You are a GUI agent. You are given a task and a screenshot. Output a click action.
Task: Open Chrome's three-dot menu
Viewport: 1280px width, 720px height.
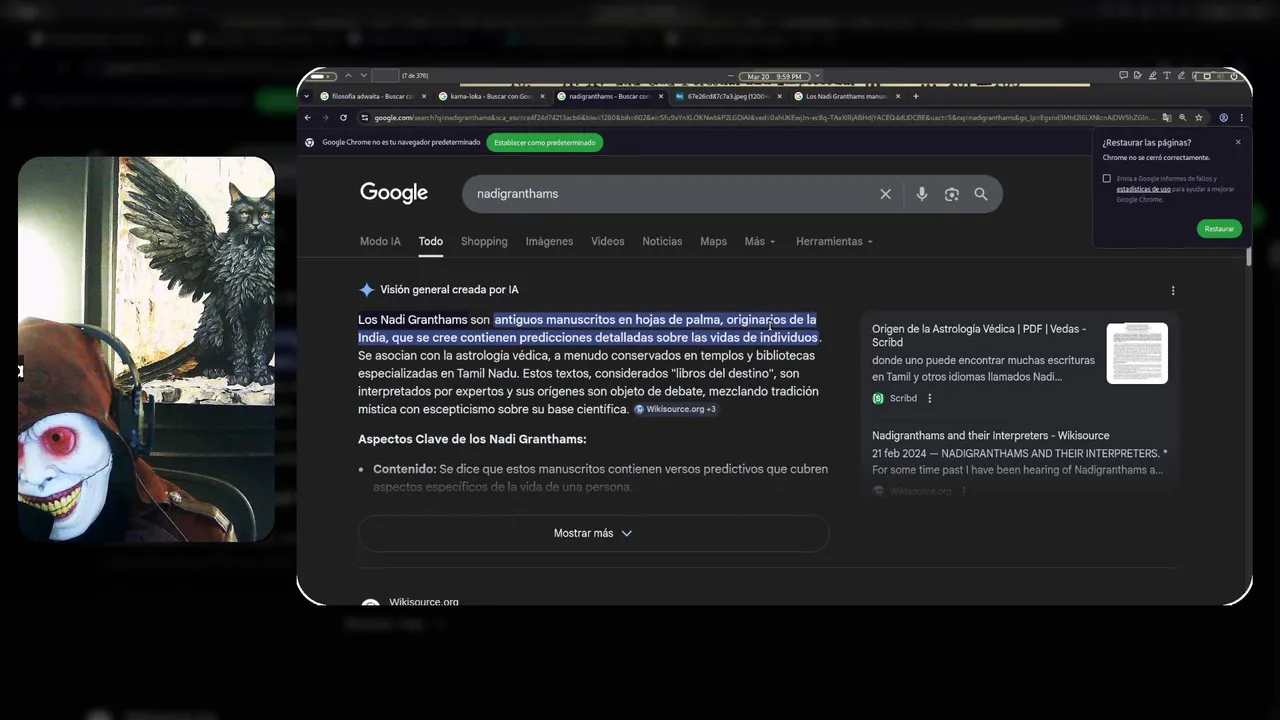[1242, 117]
